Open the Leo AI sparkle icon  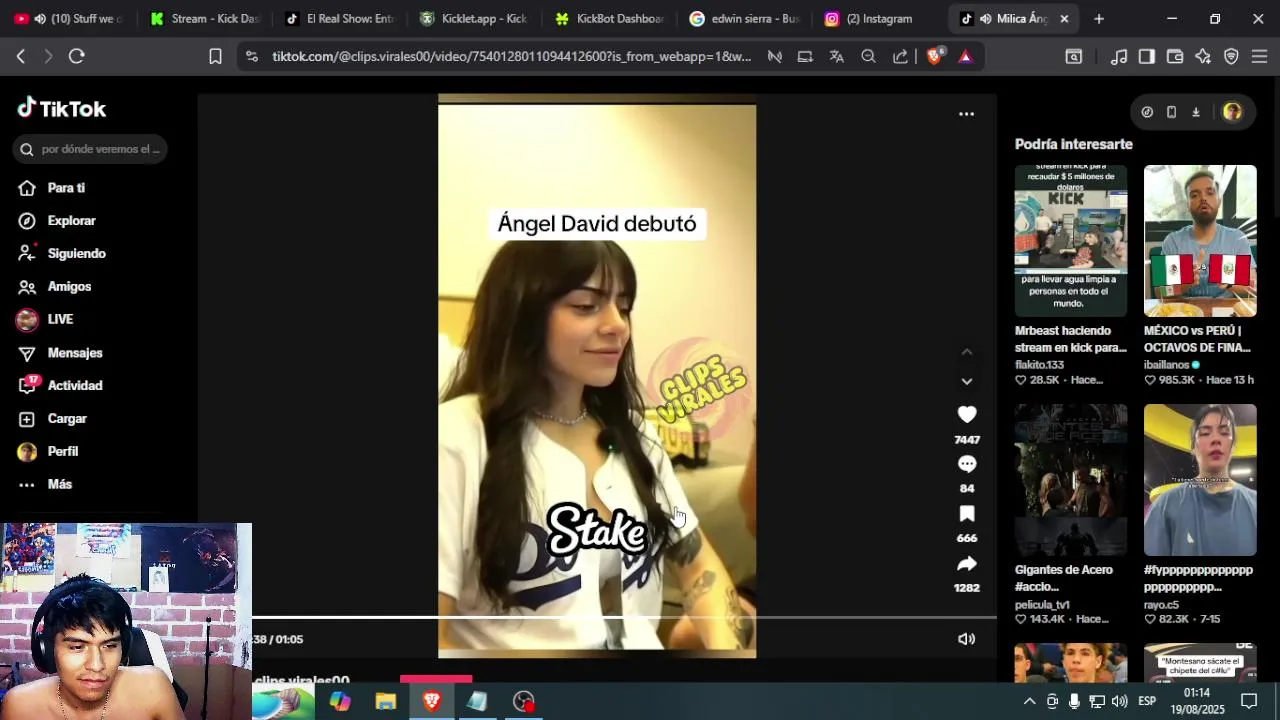pyautogui.click(x=1203, y=57)
